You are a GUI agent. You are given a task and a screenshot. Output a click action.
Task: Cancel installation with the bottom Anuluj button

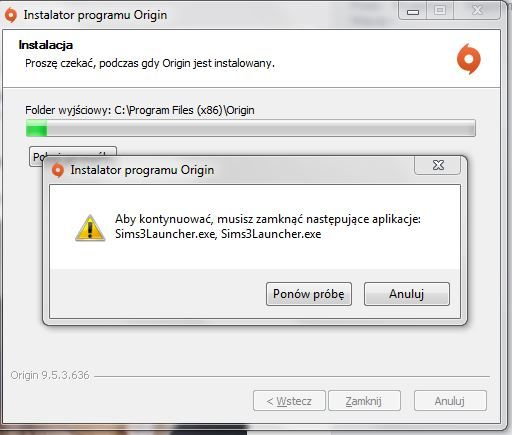point(450,401)
